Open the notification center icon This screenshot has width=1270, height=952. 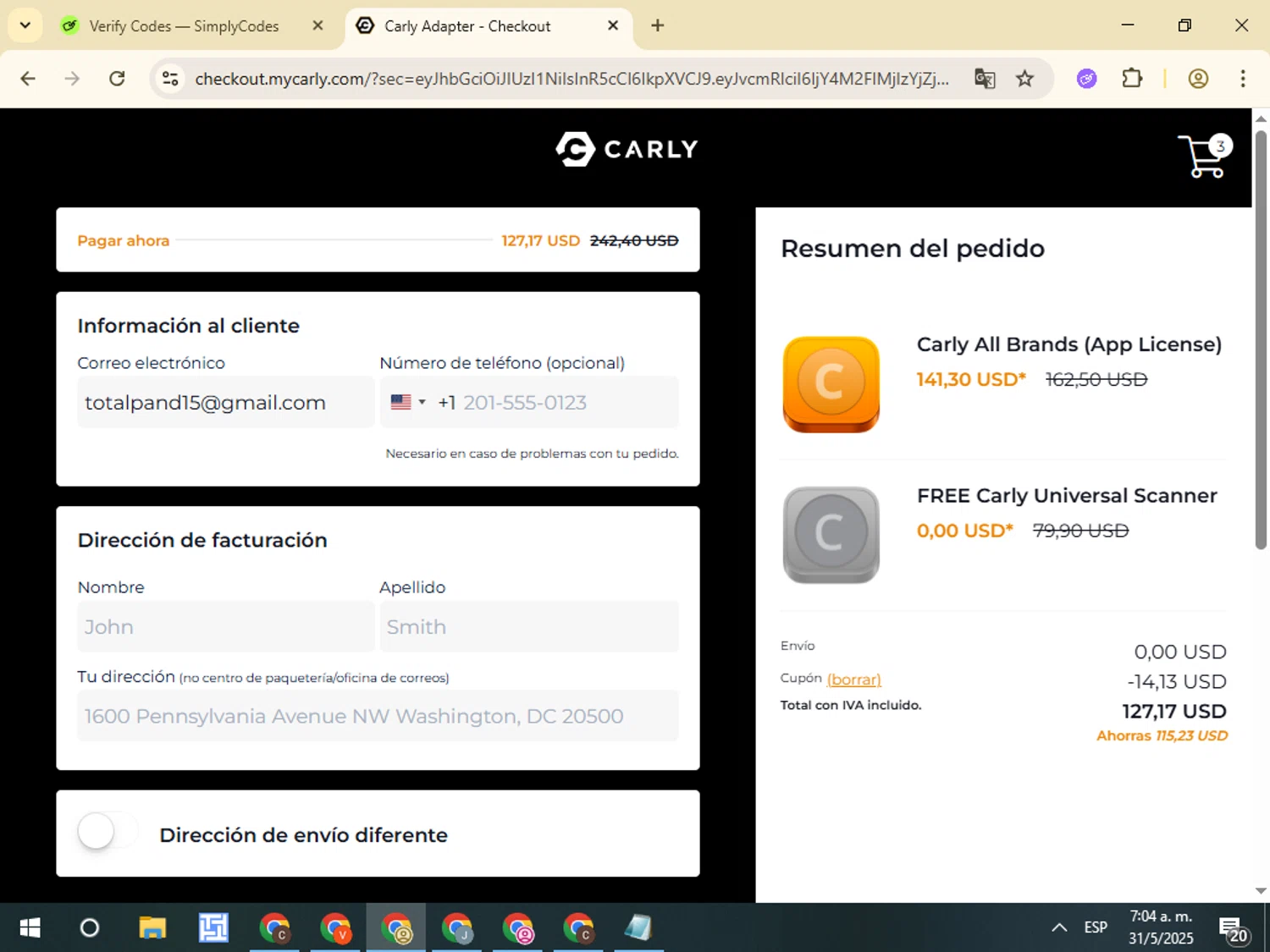[x=1232, y=929]
